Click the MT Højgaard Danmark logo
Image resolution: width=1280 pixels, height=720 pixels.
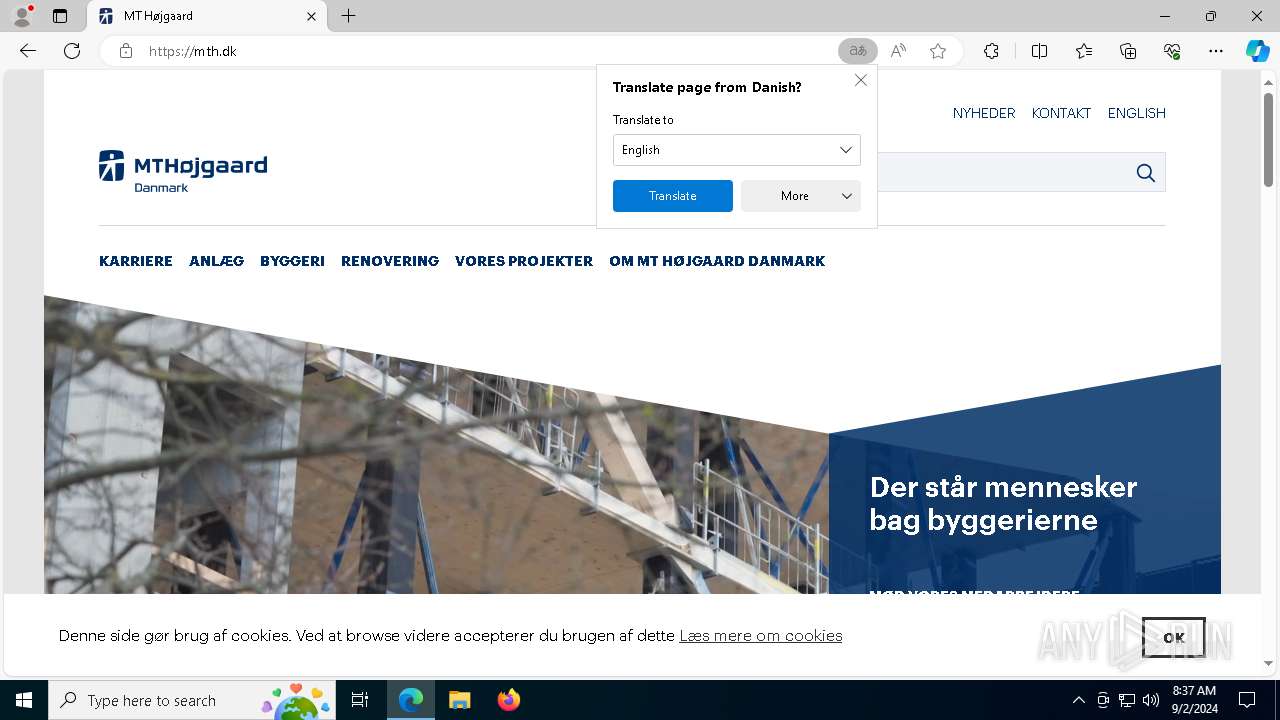point(183,171)
